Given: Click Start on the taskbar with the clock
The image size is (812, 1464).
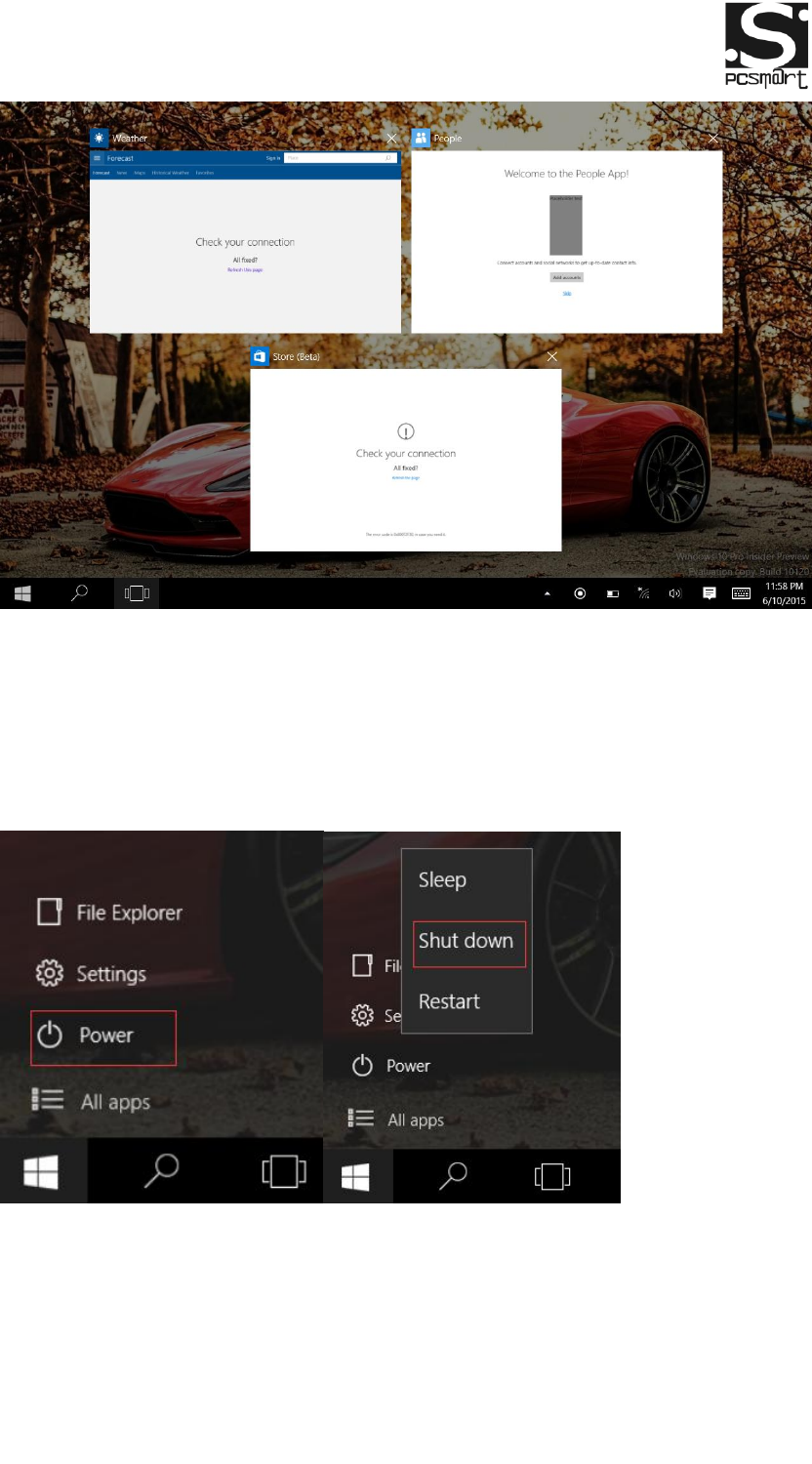Looking at the screenshot, I should coord(22,593).
